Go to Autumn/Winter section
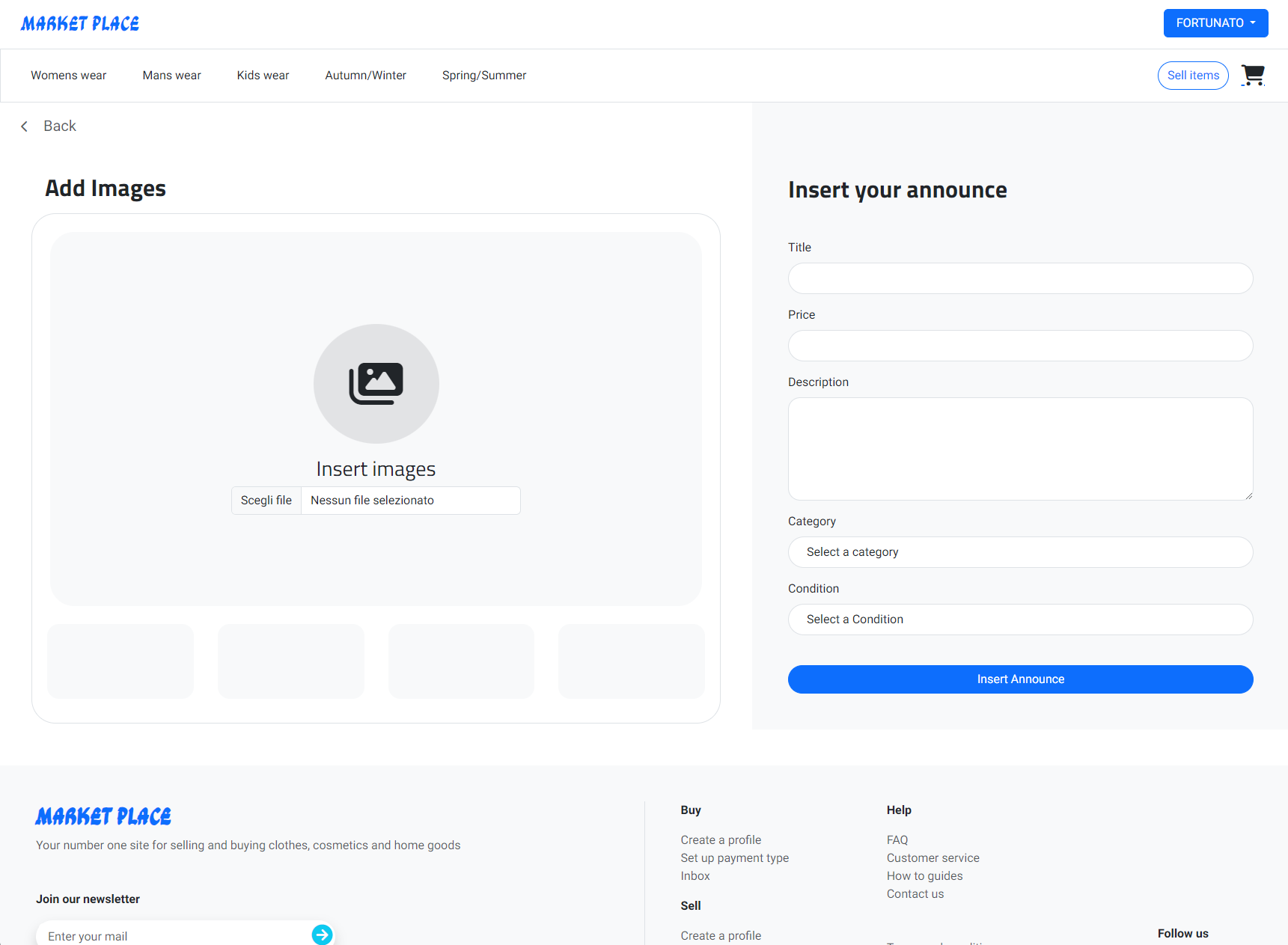Viewport: 1288px width, 945px height. tap(365, 76)
